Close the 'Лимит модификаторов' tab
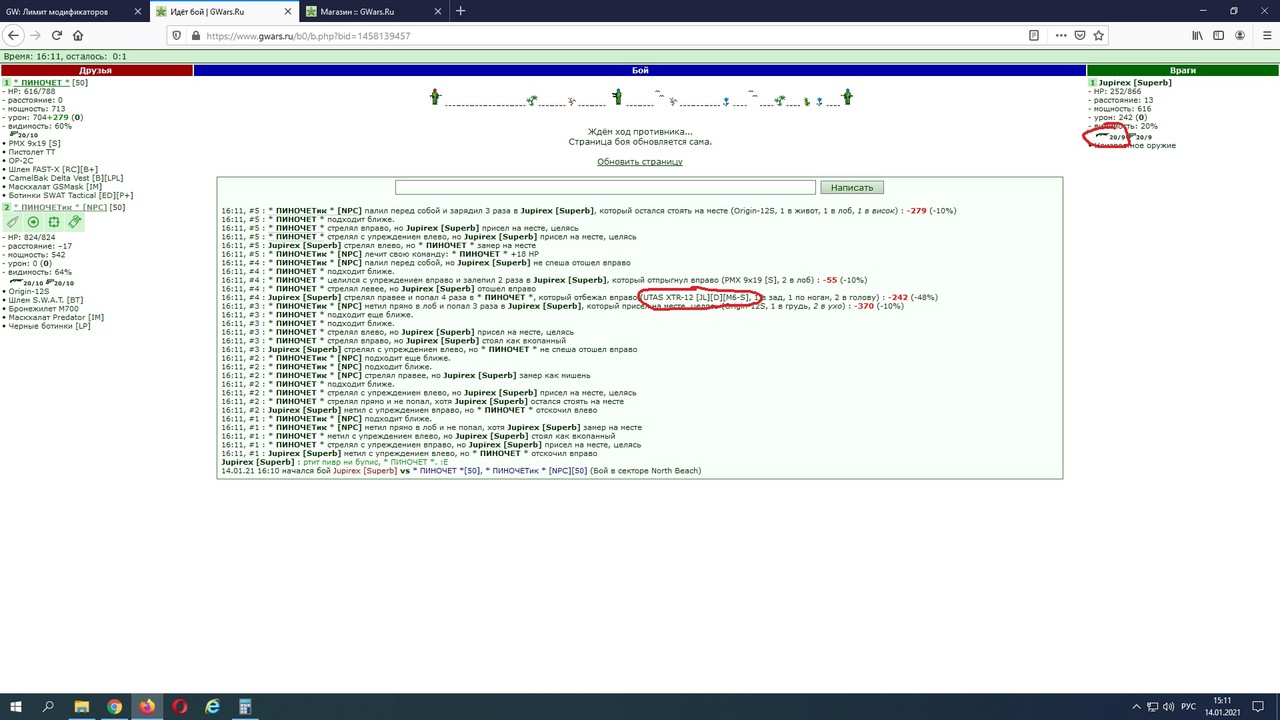Viewport: 1280px width, 720px height. click(x=138, y=11)
